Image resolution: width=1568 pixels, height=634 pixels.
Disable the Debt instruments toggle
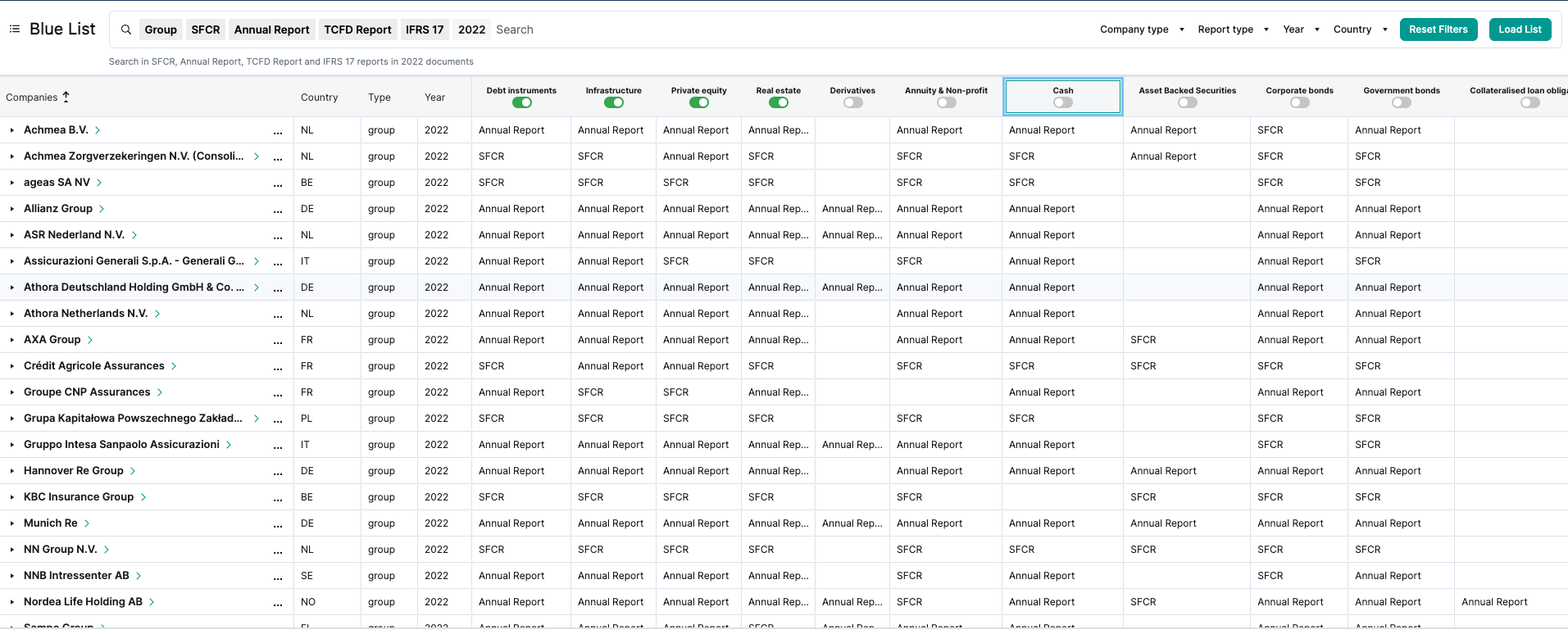(521, 102)
